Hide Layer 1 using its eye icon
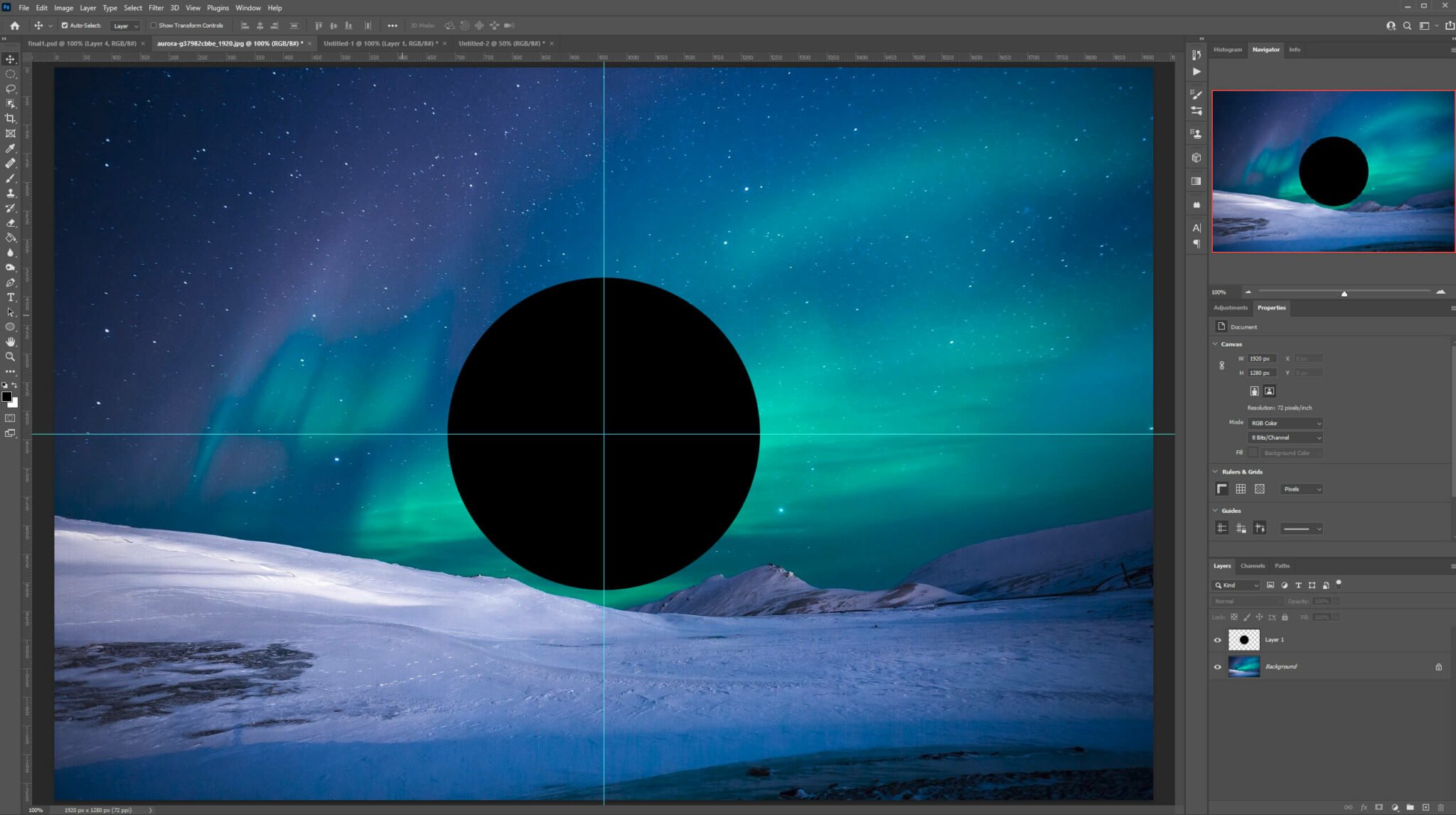 coord(1218,639)
